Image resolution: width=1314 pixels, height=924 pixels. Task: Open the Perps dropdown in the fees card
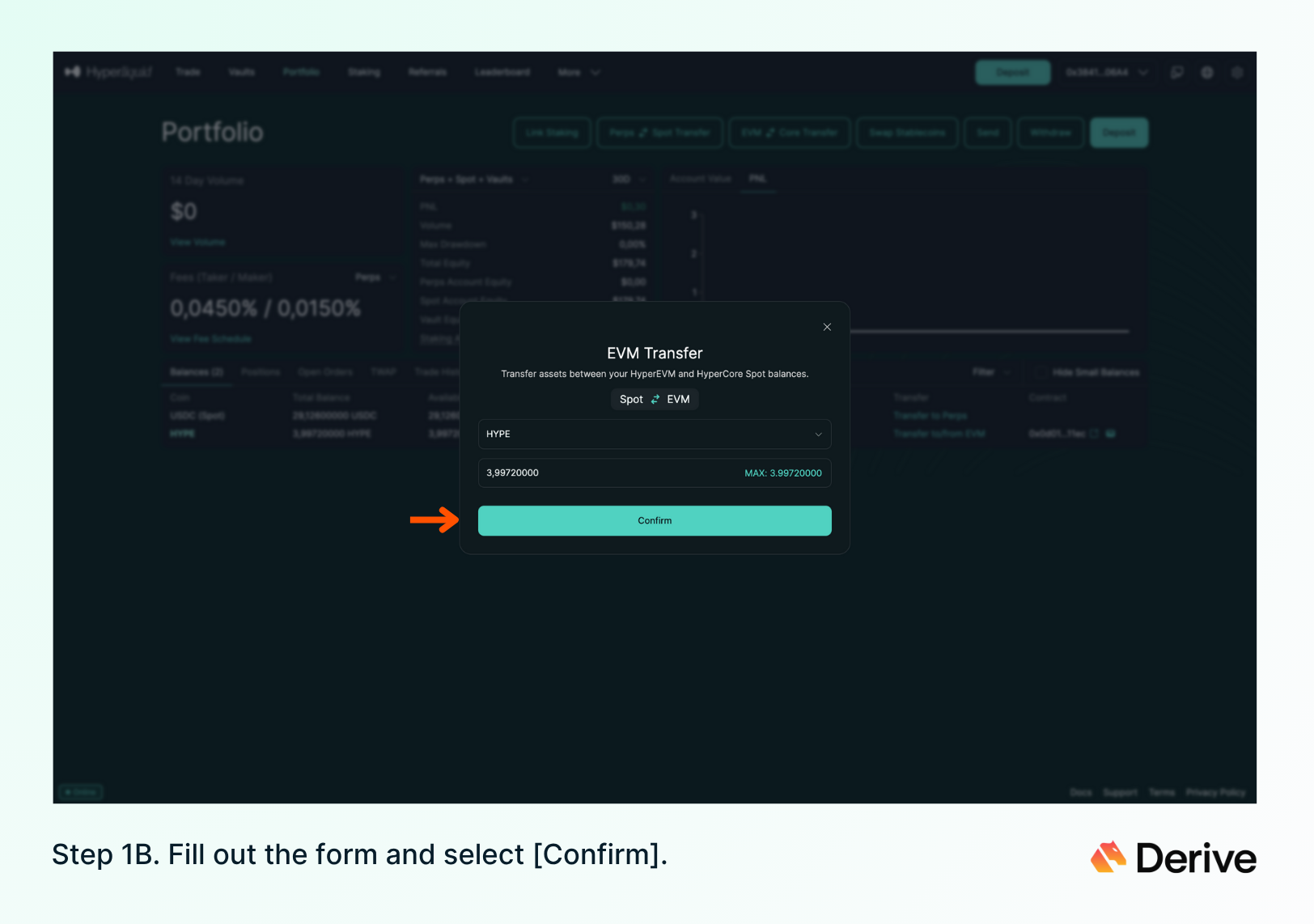coord(375,278)
